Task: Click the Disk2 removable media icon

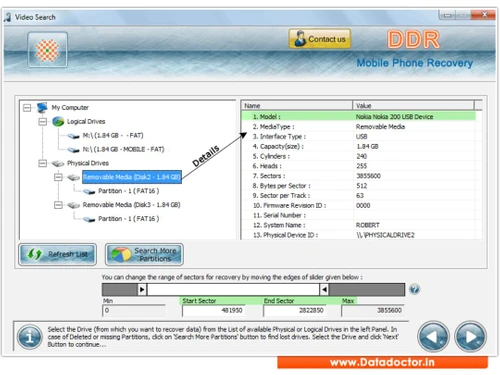Action: point(74,177)
